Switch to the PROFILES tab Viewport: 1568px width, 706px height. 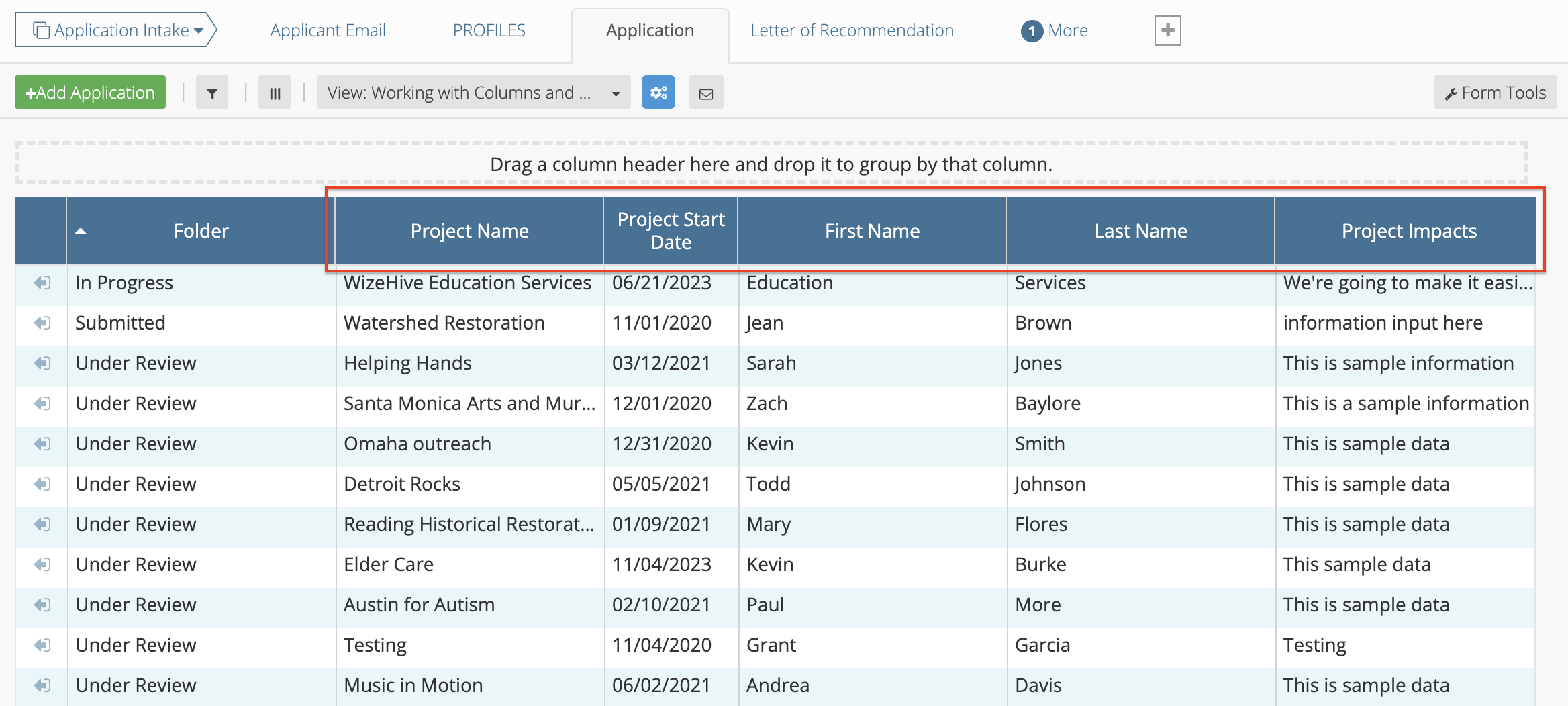(489, 30)
